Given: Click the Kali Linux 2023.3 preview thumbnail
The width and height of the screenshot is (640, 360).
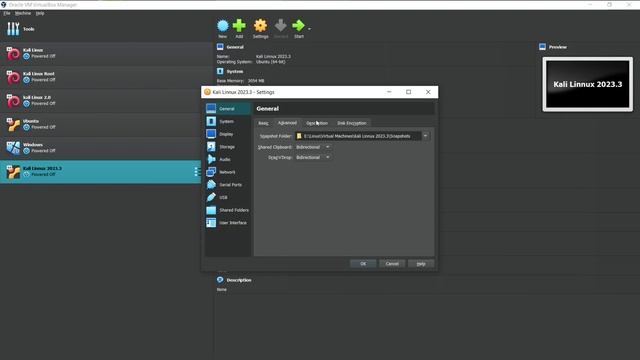Looking at the screenshot, I should tap(588, 84).
